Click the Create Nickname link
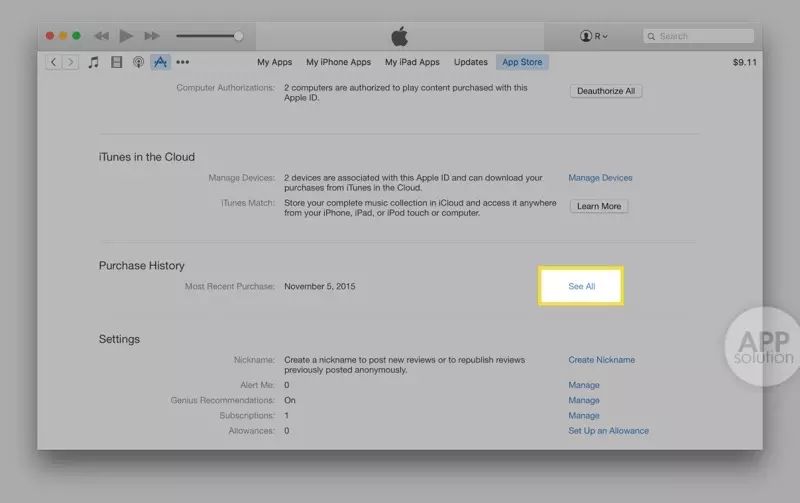800x503 pixels. pyautogui.click(x=602, y=360)
